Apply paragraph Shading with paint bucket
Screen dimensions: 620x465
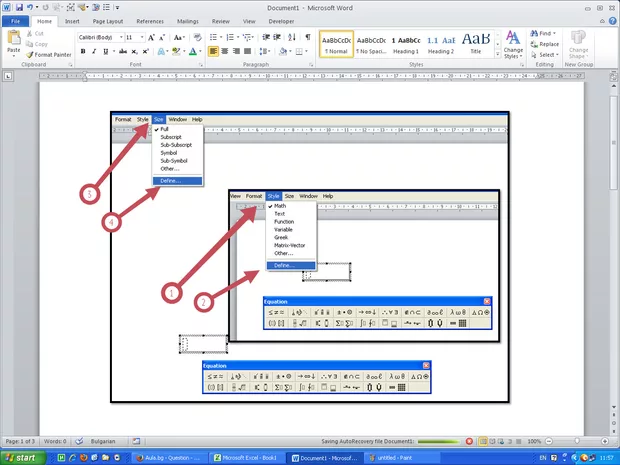283,51
